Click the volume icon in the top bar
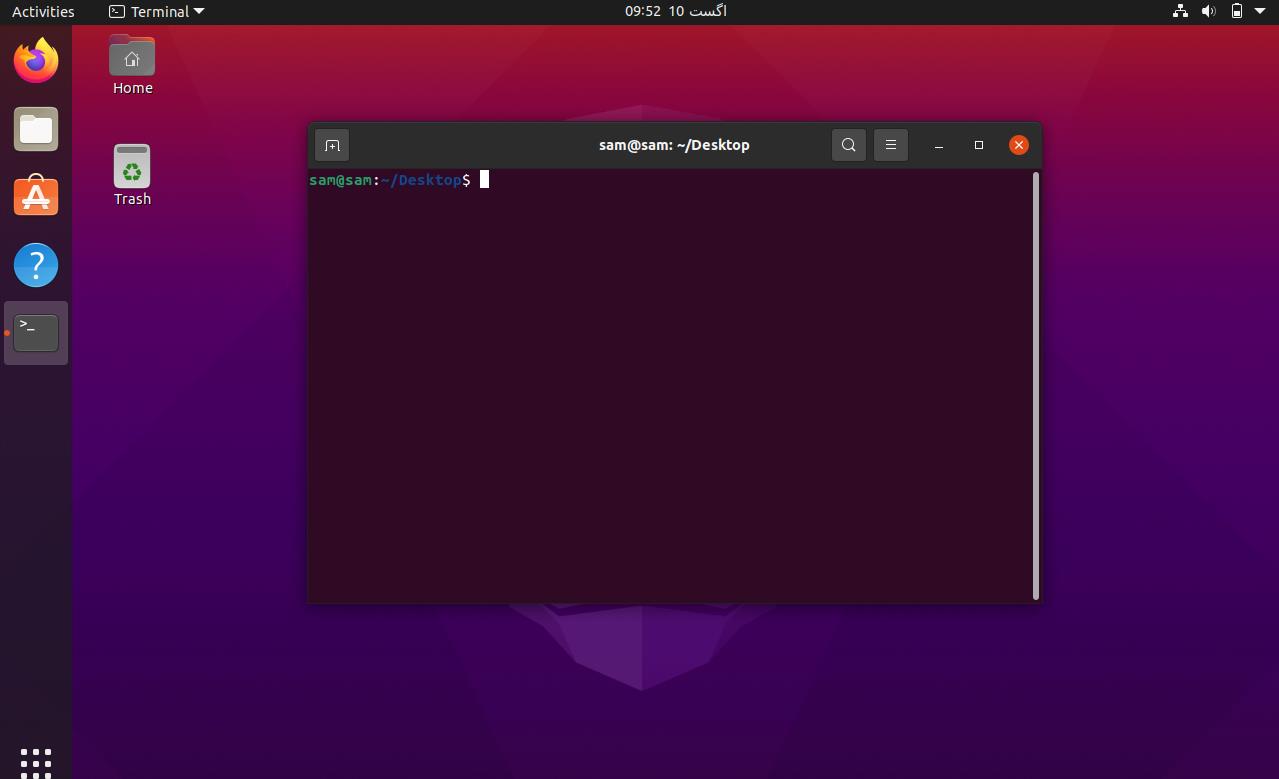This screenshot has height=779, width=1279. pos(1208,11)
